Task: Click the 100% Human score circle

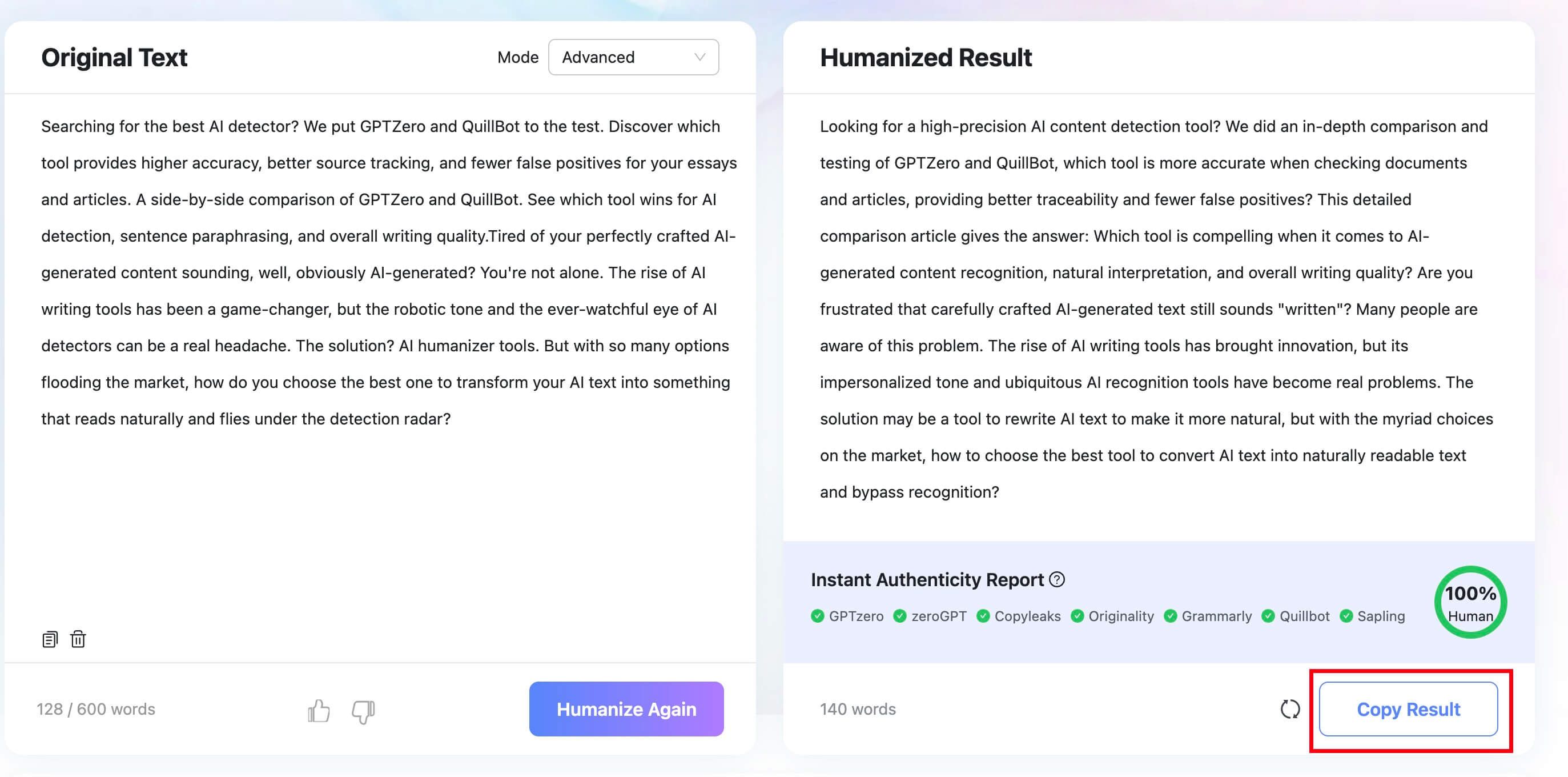Action: coord(1470,602)
